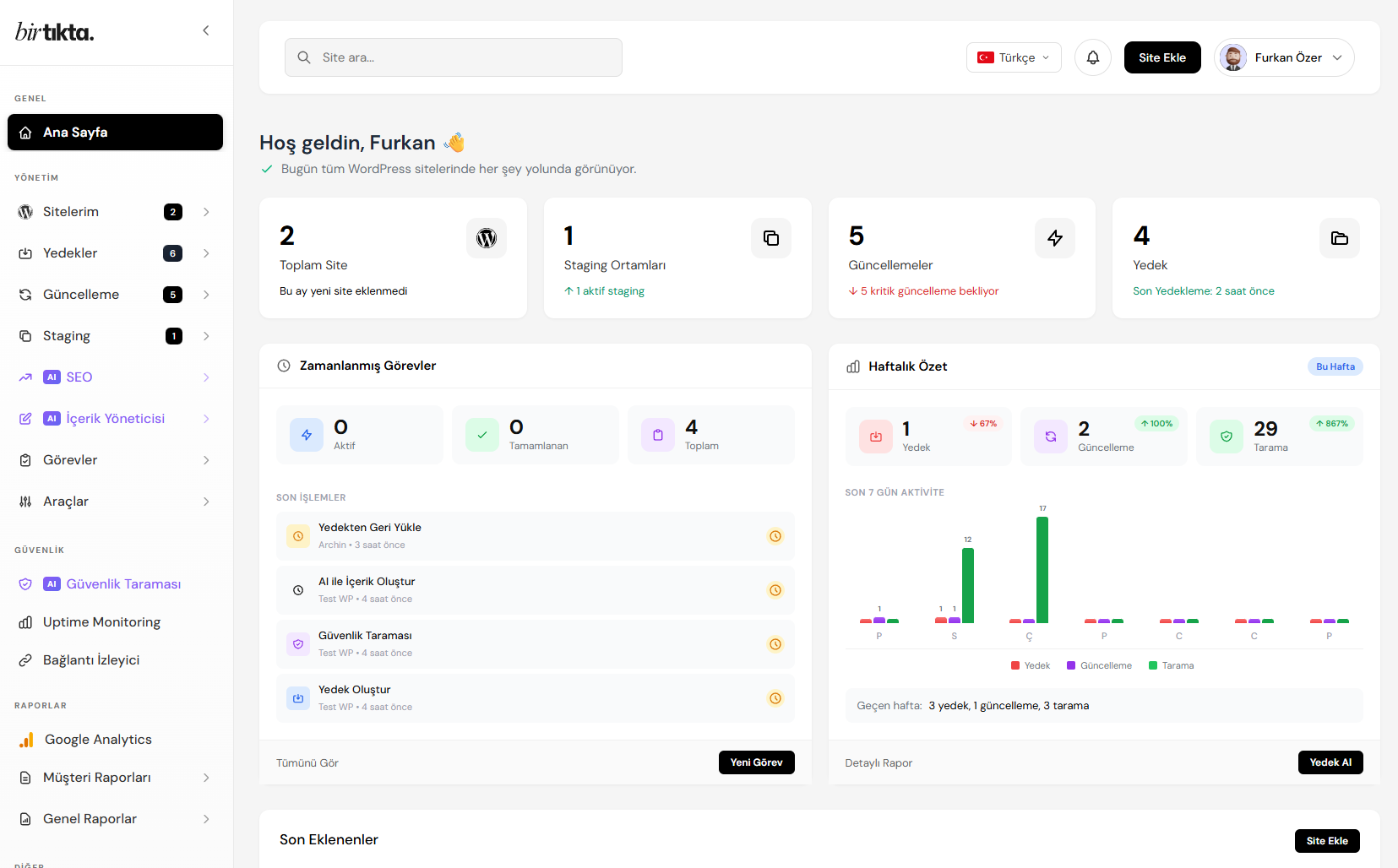Click the clock icon next to Yedek Oluştur
Screen dimensions: 1398x868
[x=775, y=698]
